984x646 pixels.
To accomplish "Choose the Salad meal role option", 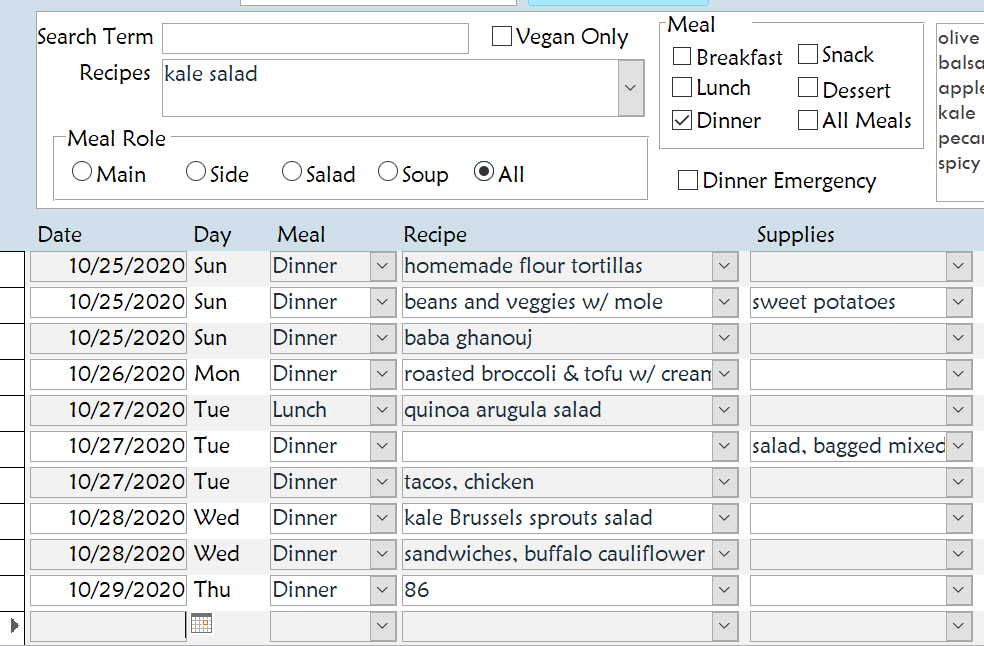I will 291,172.
